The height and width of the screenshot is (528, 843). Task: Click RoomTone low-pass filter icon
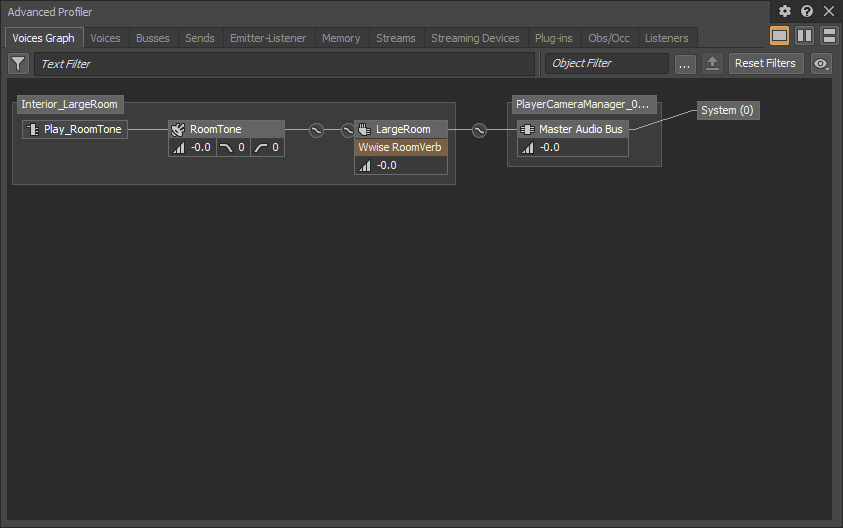point(226,147)
